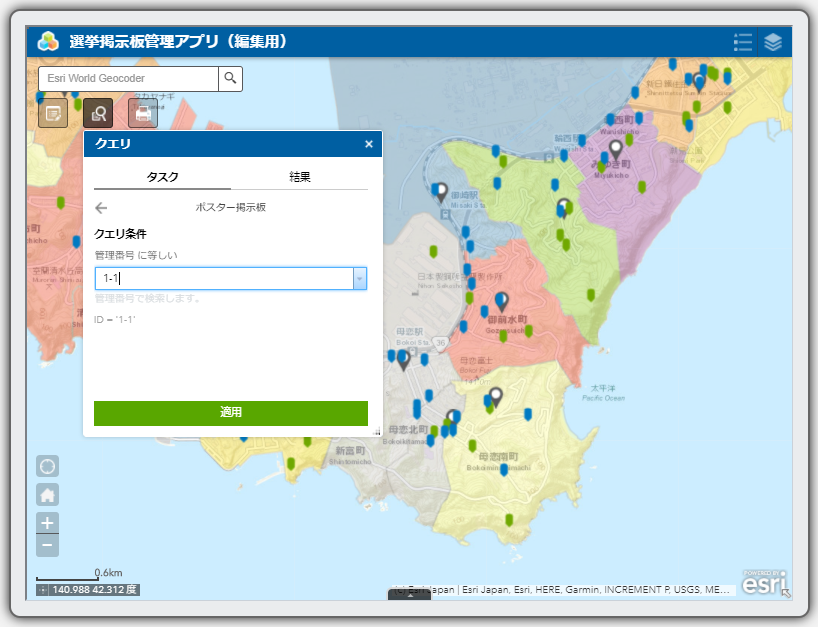Screen dimensions: 818x627
Task: Zoom out on the map
Action: (47, 545)
